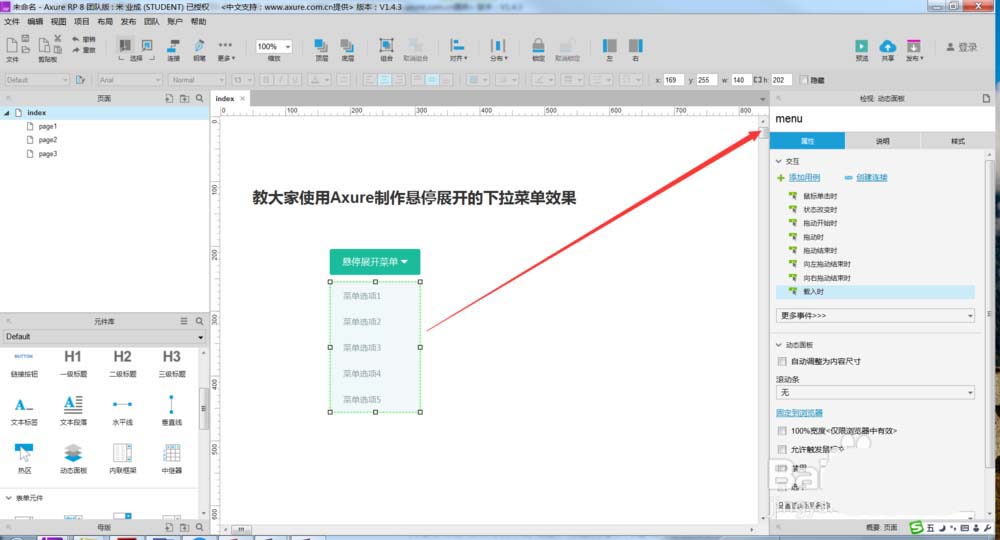Switch to the 样式 tab

pyautogui.click(x=957, y=141)
